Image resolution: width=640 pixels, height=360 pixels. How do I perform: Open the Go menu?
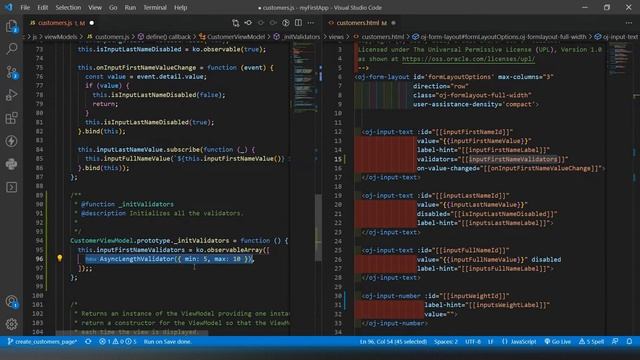(x=113, y=7)
